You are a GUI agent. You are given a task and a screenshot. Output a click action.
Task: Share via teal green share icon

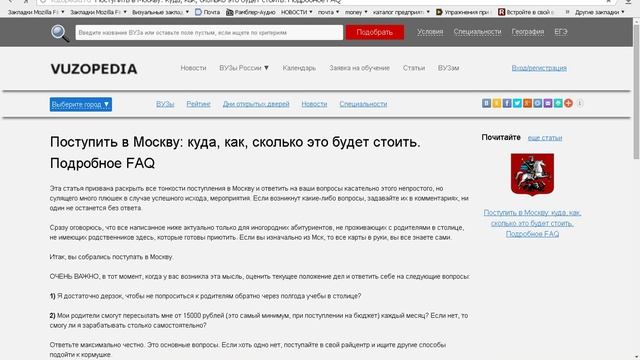tap(558, 103)
